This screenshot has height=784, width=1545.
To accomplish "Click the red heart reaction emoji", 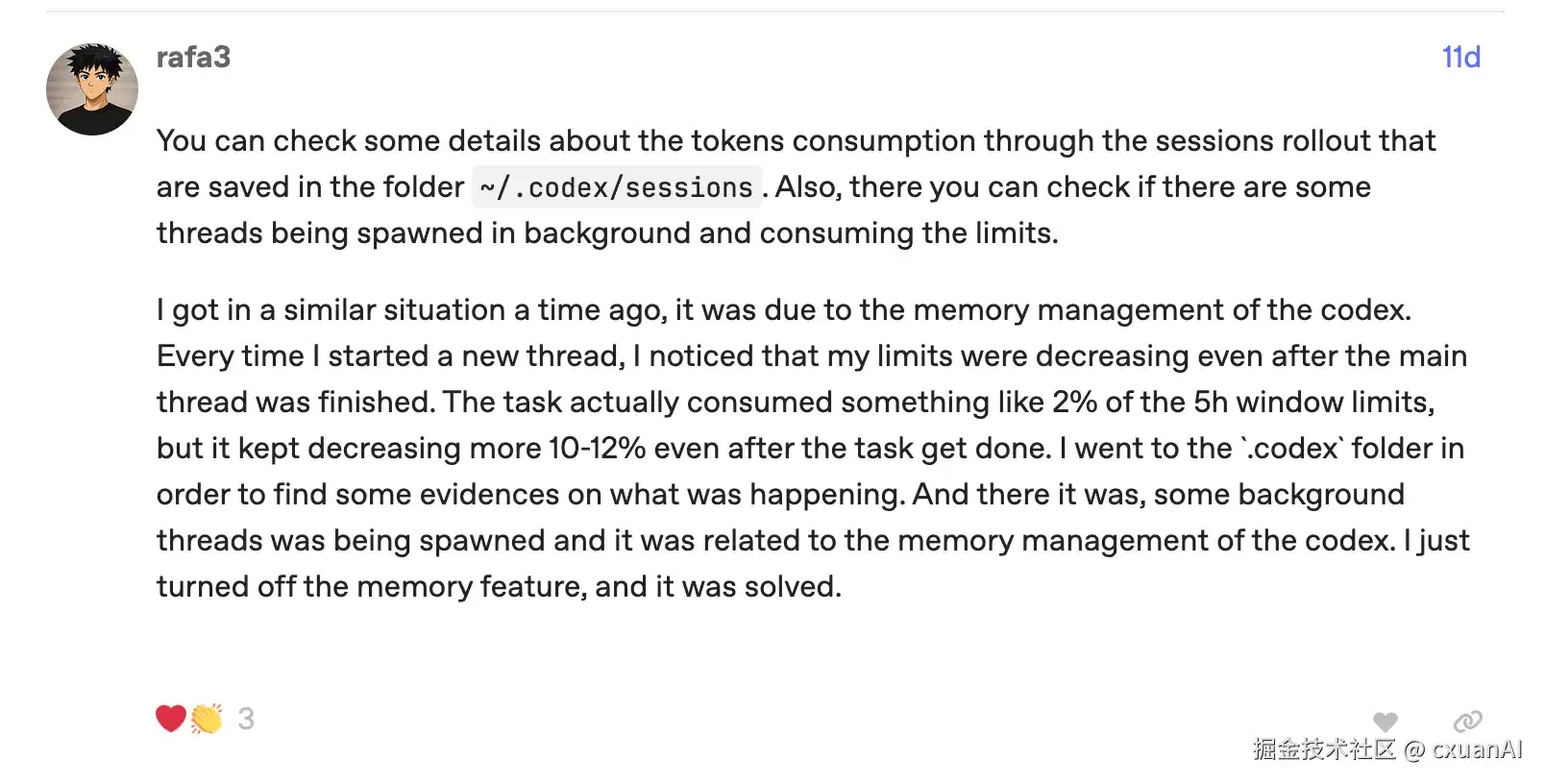I will (171, 718).
